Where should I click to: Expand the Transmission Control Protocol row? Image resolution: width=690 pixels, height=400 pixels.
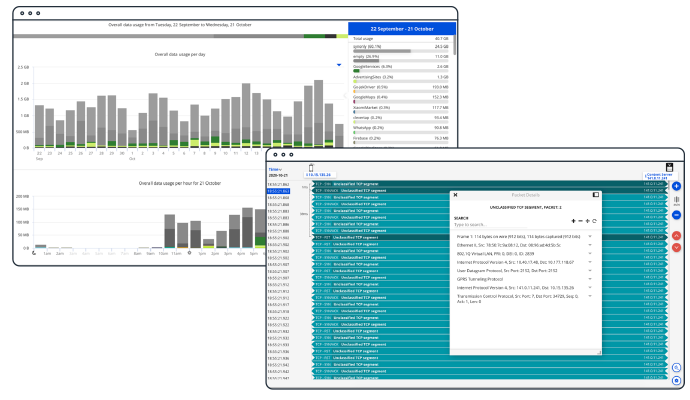(x=590, y=296)
